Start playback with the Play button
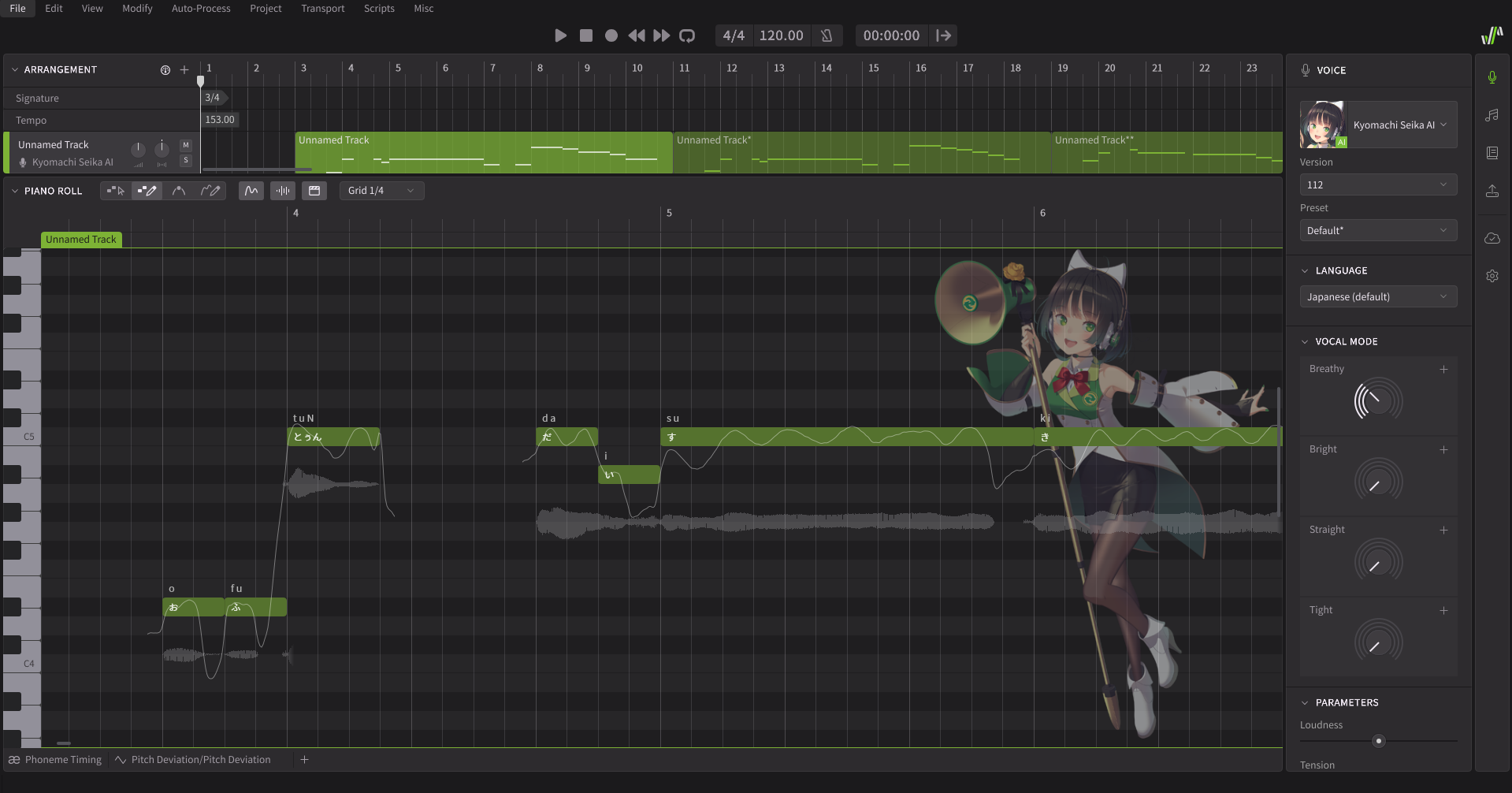The image size is (1512, 793). coord(561,35)
